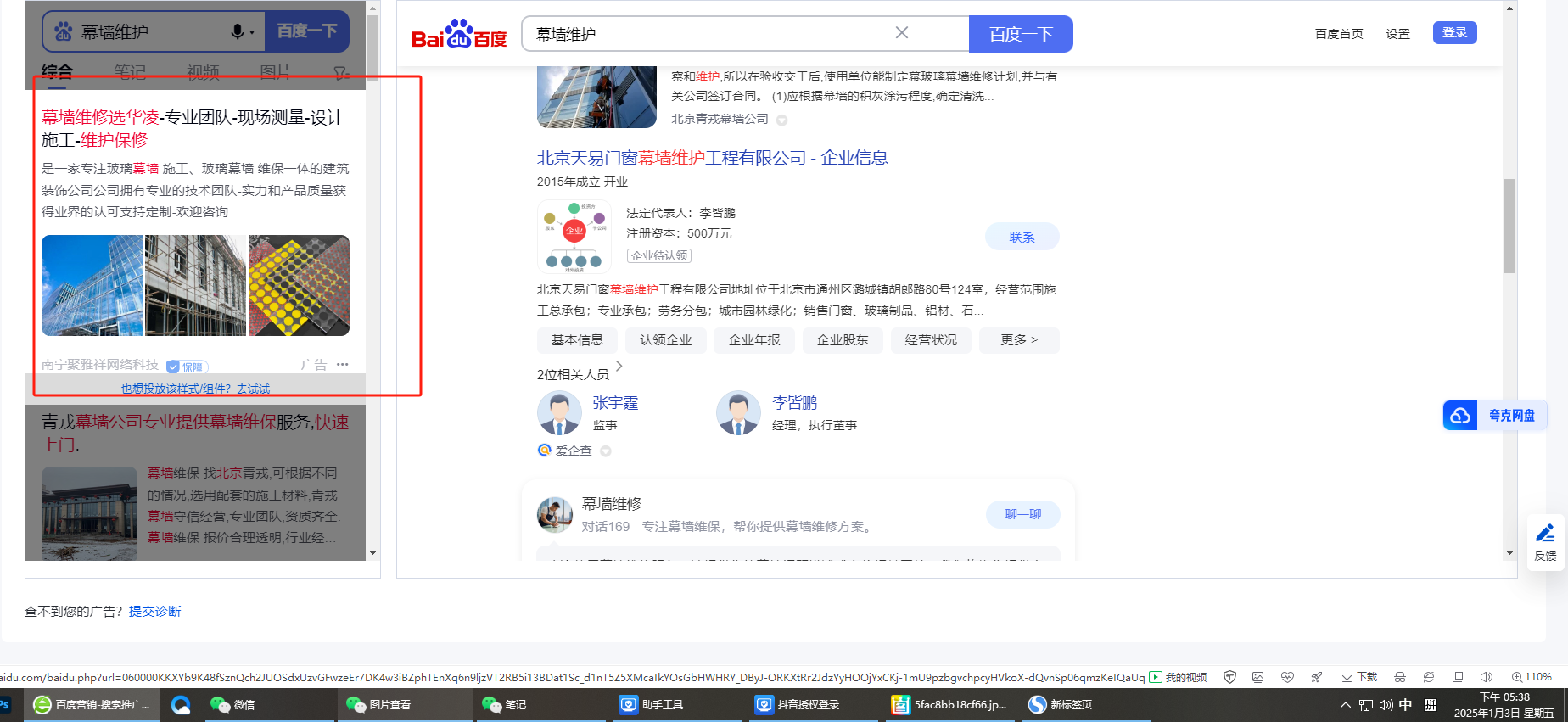
Task: Open the 反馈 feedback pencil icon
Action: click(1545, 534)
